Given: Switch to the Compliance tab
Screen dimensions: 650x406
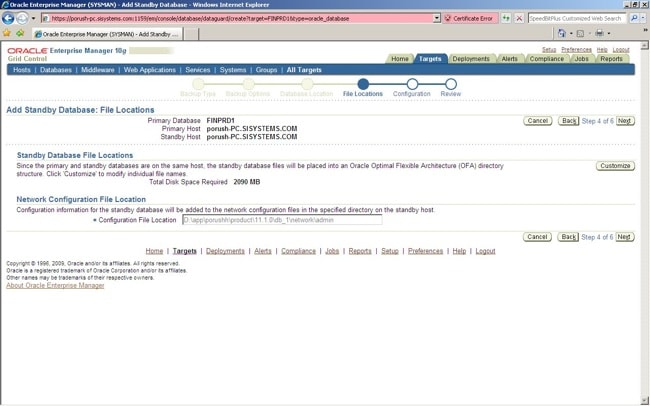Looking at the screenshot, I should [546, 59].
